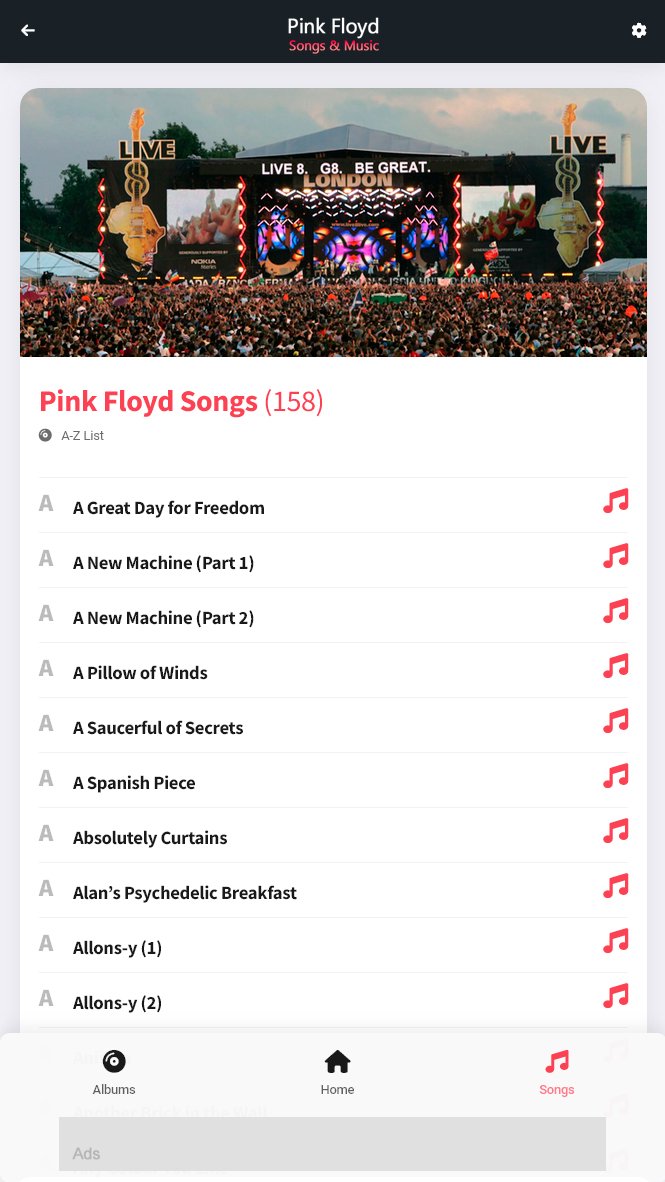Open Alan's Psychedelic Breakfast song

click(184, 893)
